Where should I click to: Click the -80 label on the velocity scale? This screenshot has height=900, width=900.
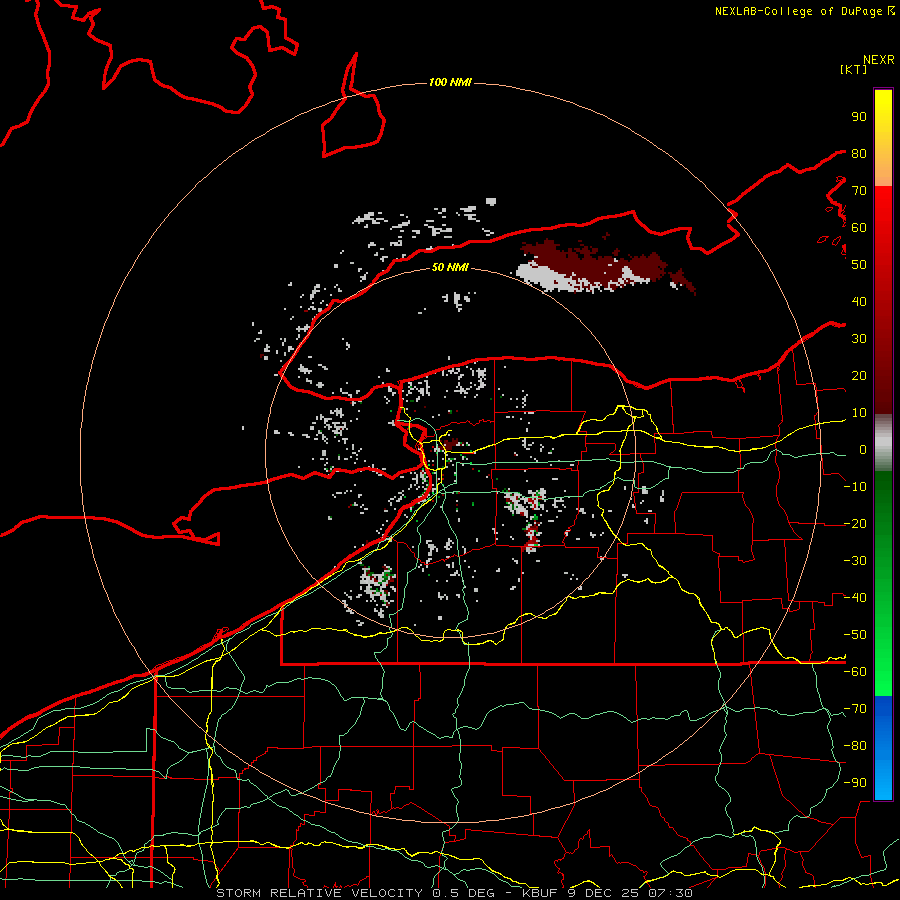click(x=855, y=746)
